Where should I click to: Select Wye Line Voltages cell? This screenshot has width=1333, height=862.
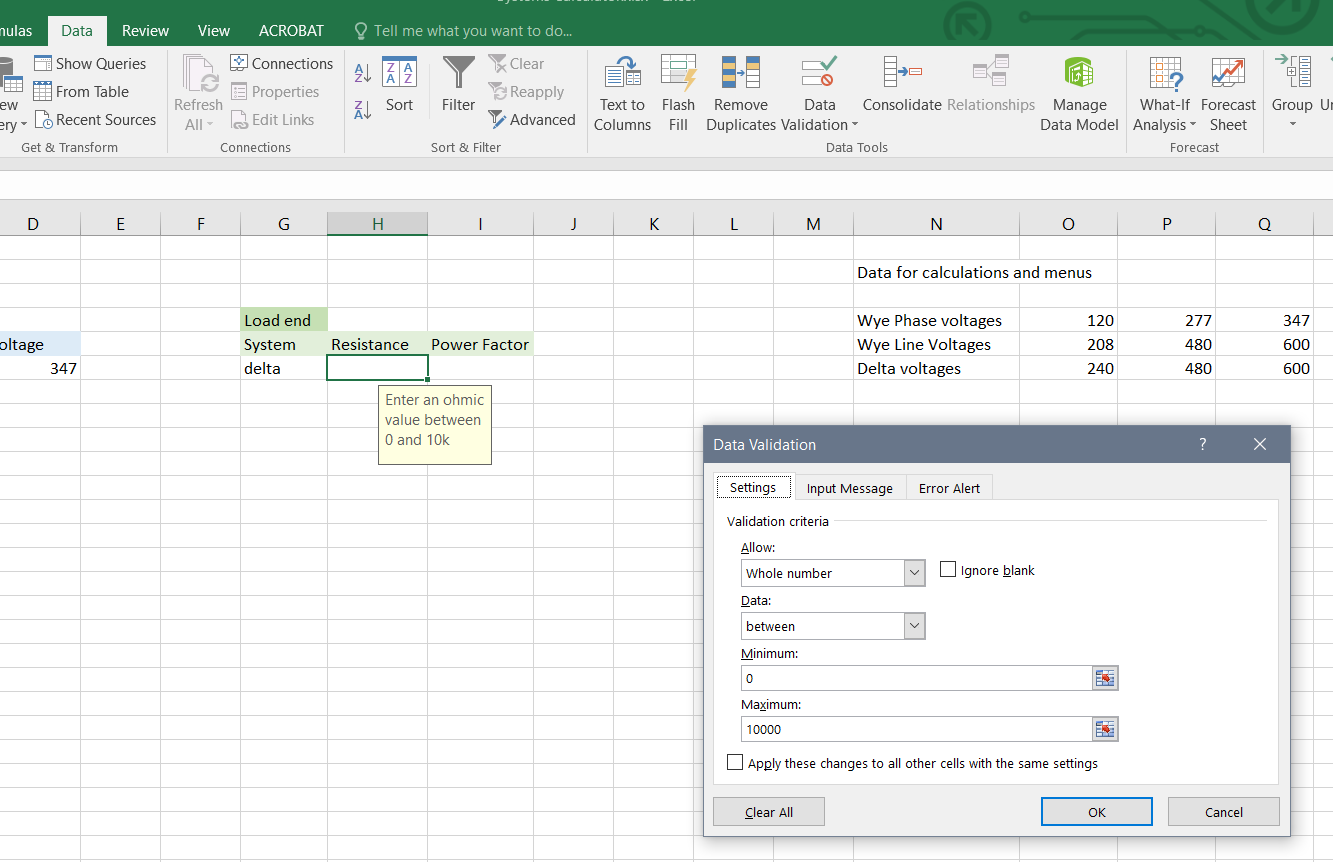coord(936,344)
